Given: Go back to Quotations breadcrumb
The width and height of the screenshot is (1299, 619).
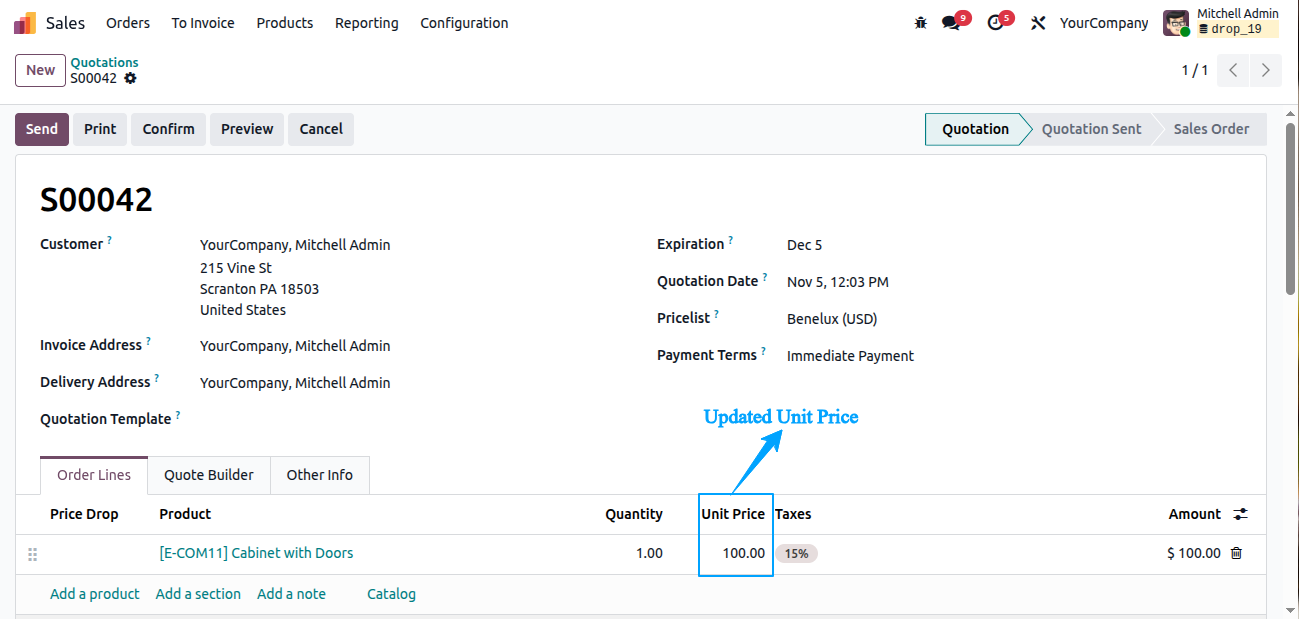Looking at the screenshot, I should tap(104, 62).
